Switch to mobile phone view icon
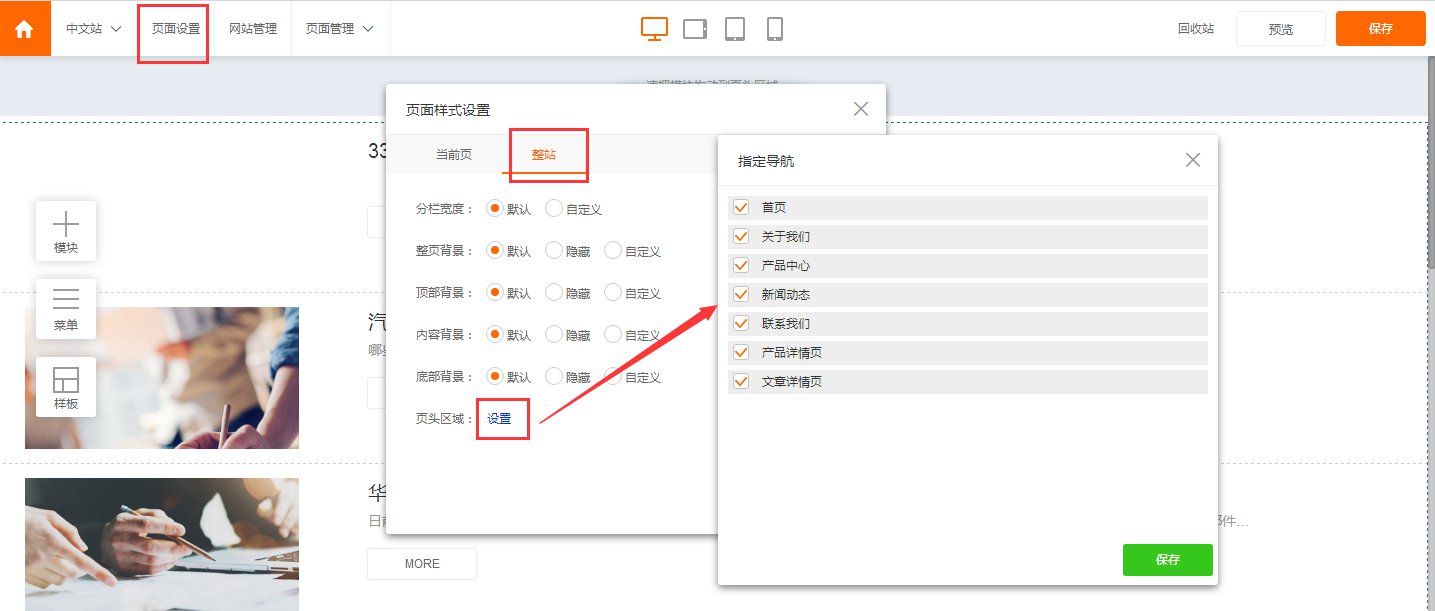This screenshot has height=611, width=1435. tap(774, 29)
